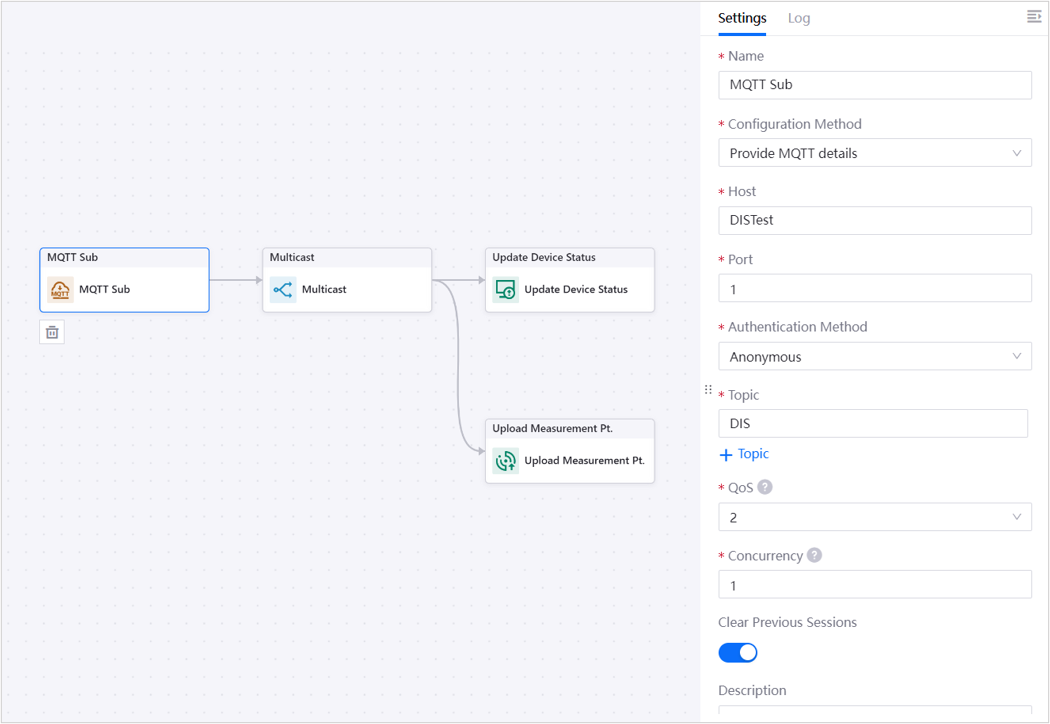This screenshot has height=724, width=1050.
Task: Click the MQTT Sub node icon
Action: tap(61, 290)
